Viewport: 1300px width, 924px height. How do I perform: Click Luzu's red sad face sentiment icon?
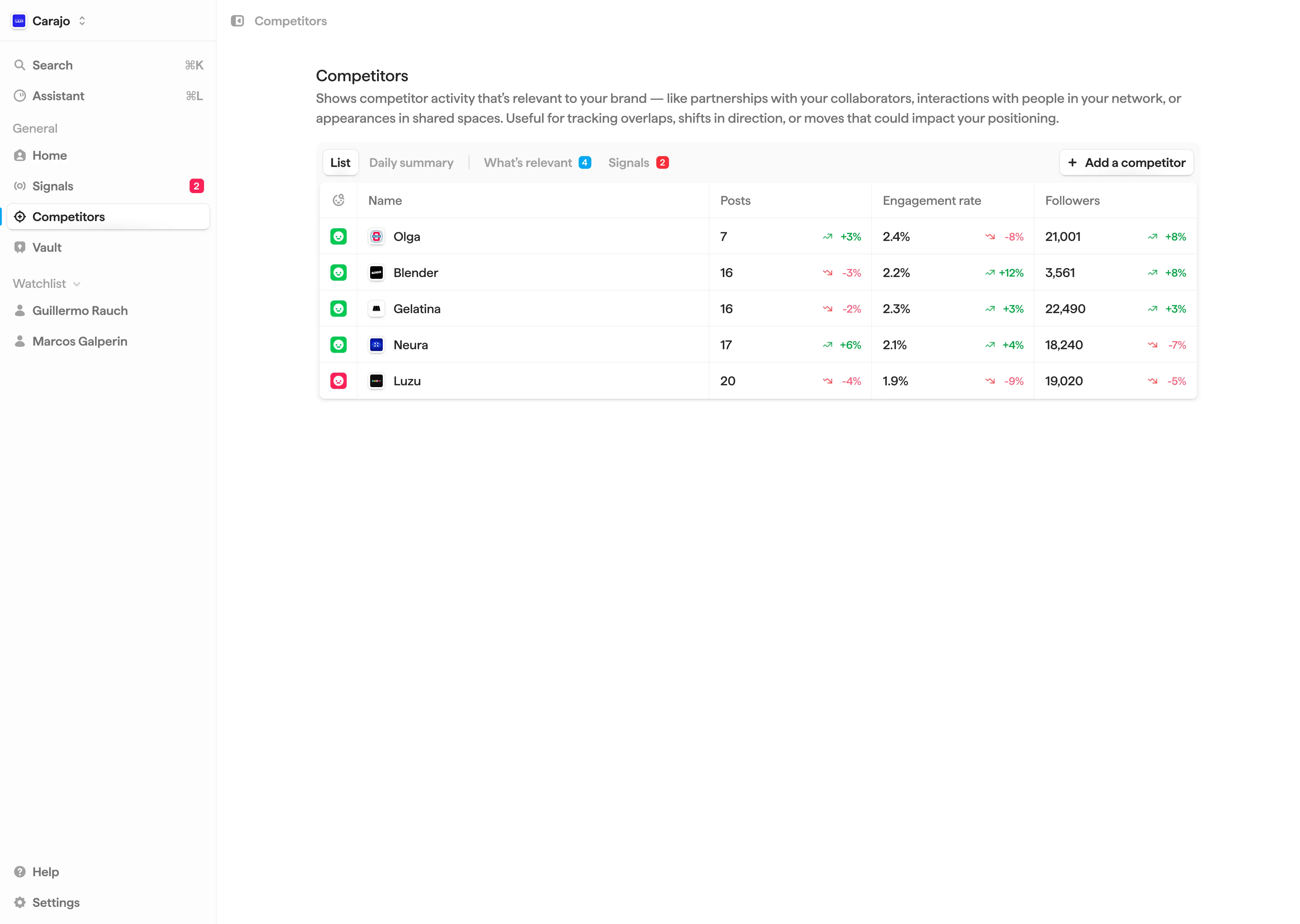click(339, 380)
